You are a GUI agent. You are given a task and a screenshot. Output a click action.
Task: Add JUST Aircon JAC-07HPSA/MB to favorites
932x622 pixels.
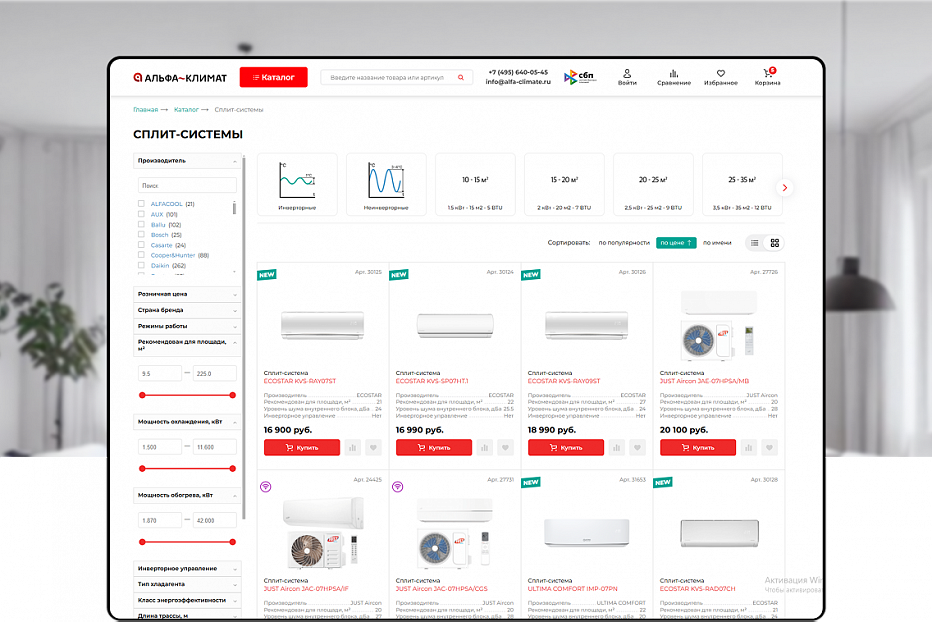(x=769, y=447)
